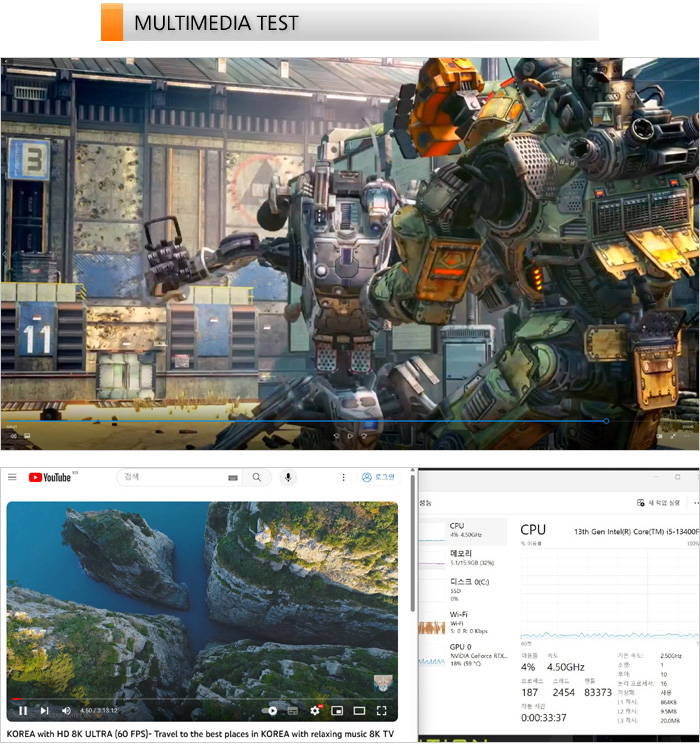This screenshot has height=748, width=700.
Task: Select Memory in the performance list
Action: (x=461, y=556)
